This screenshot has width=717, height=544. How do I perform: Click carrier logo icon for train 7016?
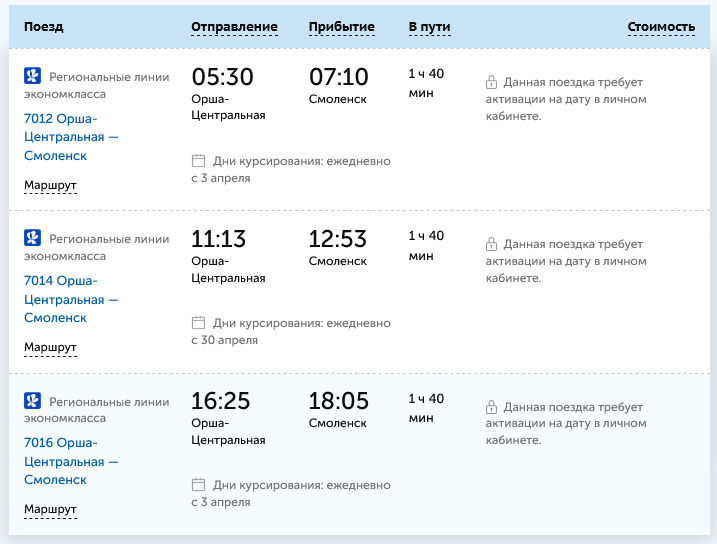(32, 400)
